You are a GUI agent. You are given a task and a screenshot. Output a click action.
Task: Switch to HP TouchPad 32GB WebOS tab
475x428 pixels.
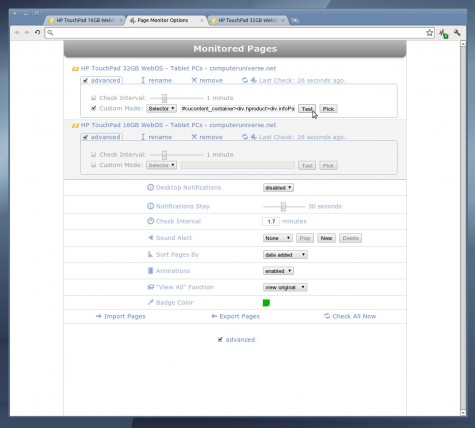click(x=247, y=20)
